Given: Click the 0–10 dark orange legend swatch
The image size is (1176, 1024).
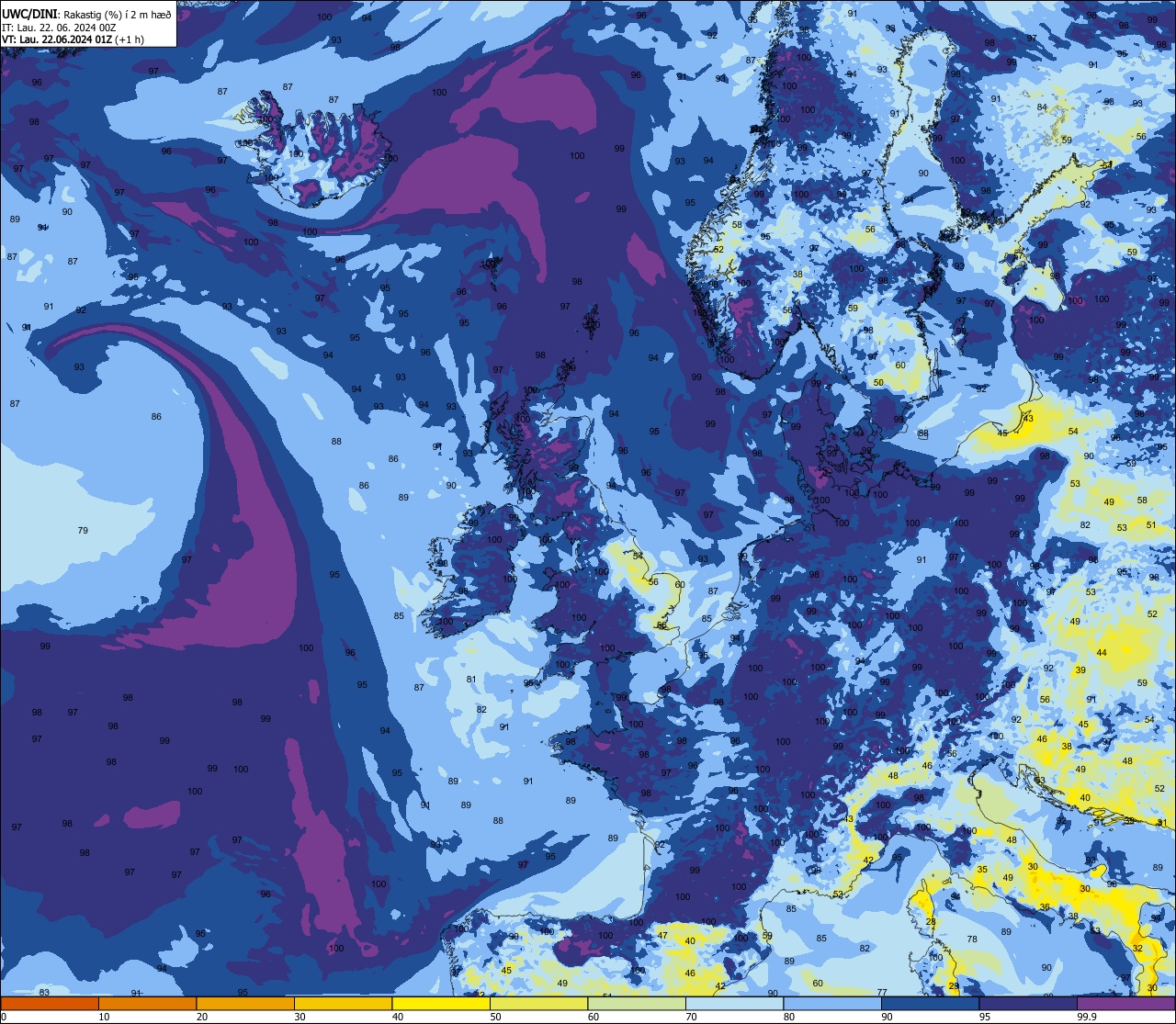Looking at the screenshot, I should [x=50, y=1003].
